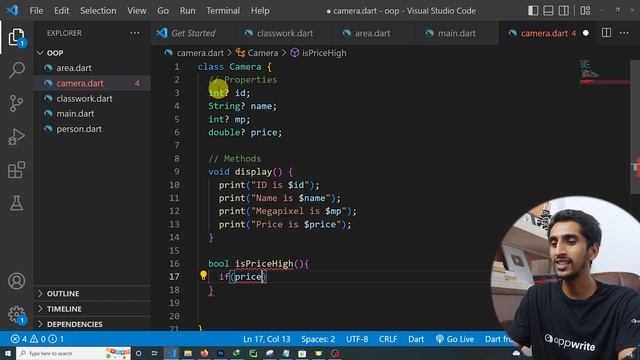Click the 'bool isPriceHigh(){' line

(x=258, y=264)
